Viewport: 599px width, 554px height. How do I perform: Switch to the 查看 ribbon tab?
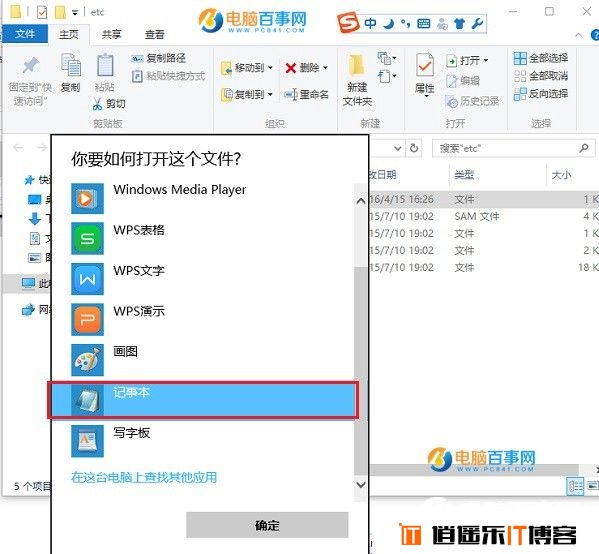coord(155,34)
